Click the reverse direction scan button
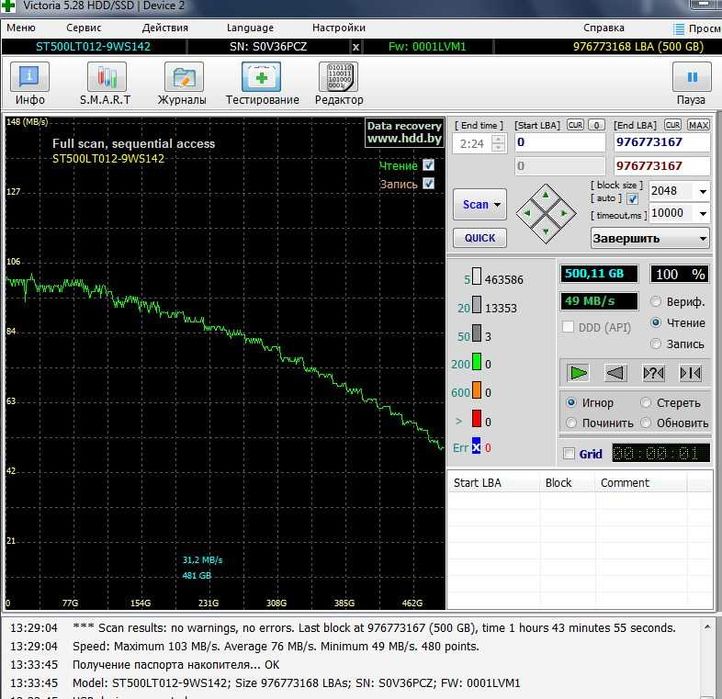The image size is (722, 699). pos(616,372)
